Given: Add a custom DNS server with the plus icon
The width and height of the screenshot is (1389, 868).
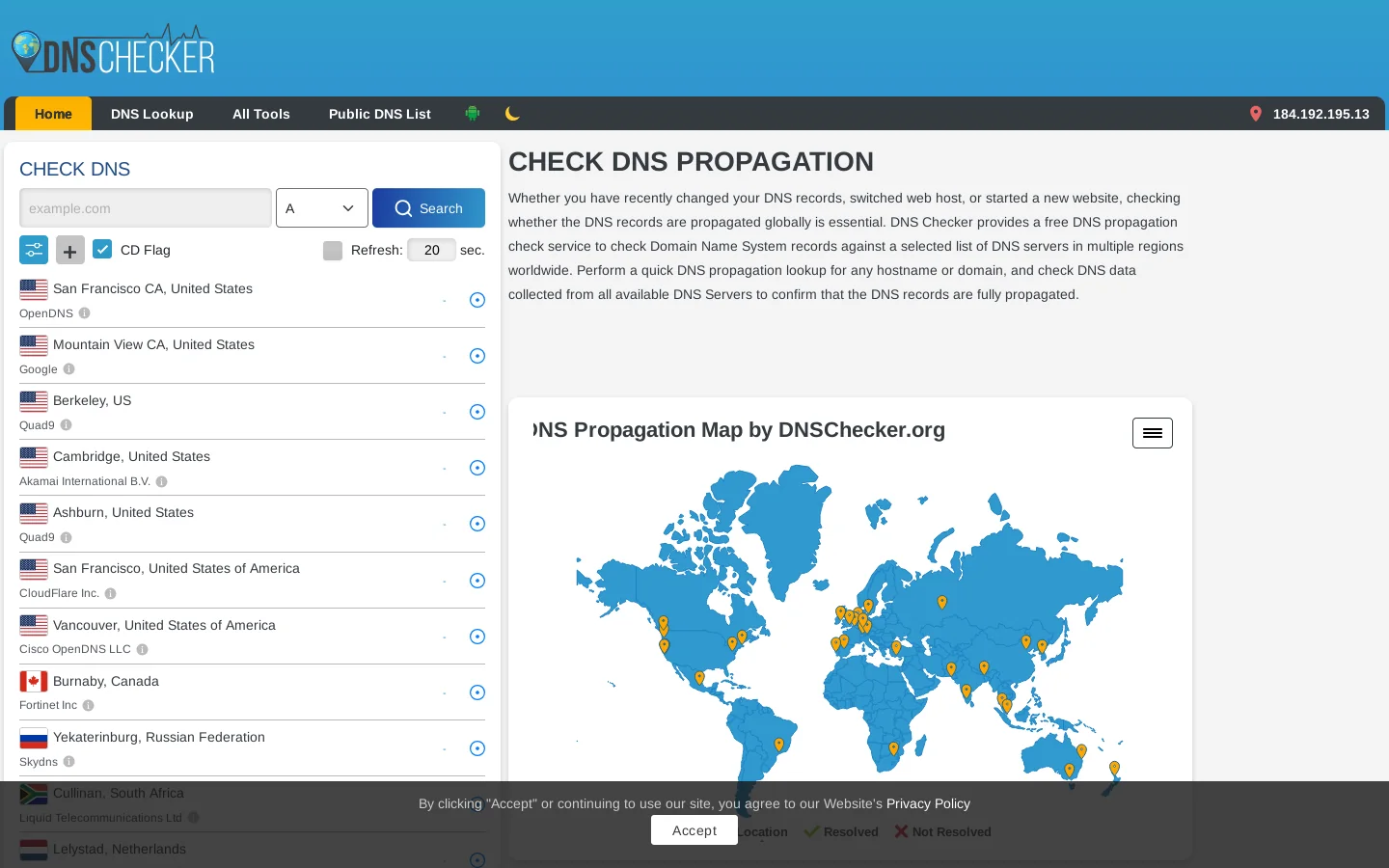Looking at the screenshot, I should pyautogui.click(x=69, y=251).
